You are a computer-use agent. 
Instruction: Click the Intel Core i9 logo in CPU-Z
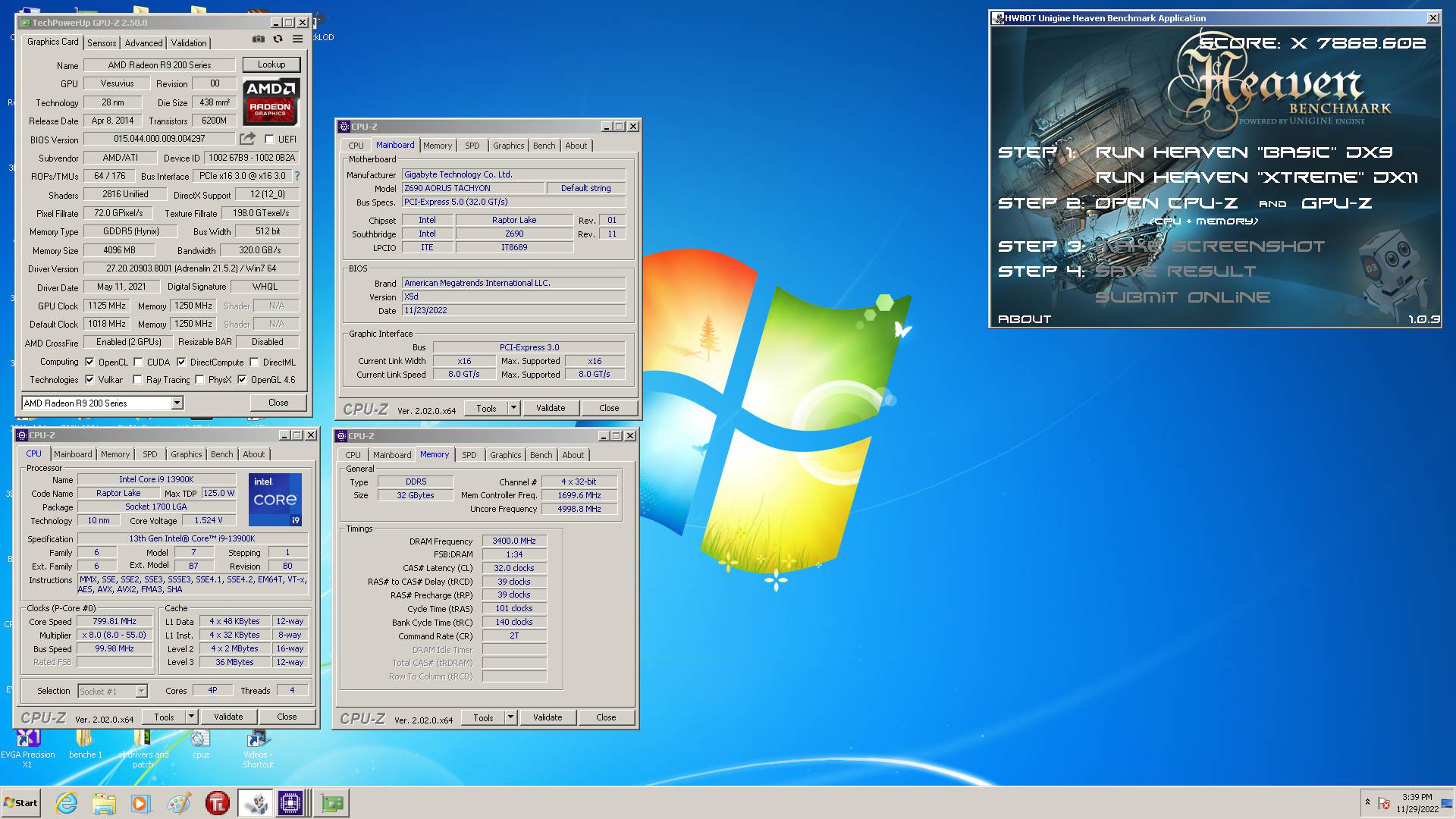click(275, 500)
